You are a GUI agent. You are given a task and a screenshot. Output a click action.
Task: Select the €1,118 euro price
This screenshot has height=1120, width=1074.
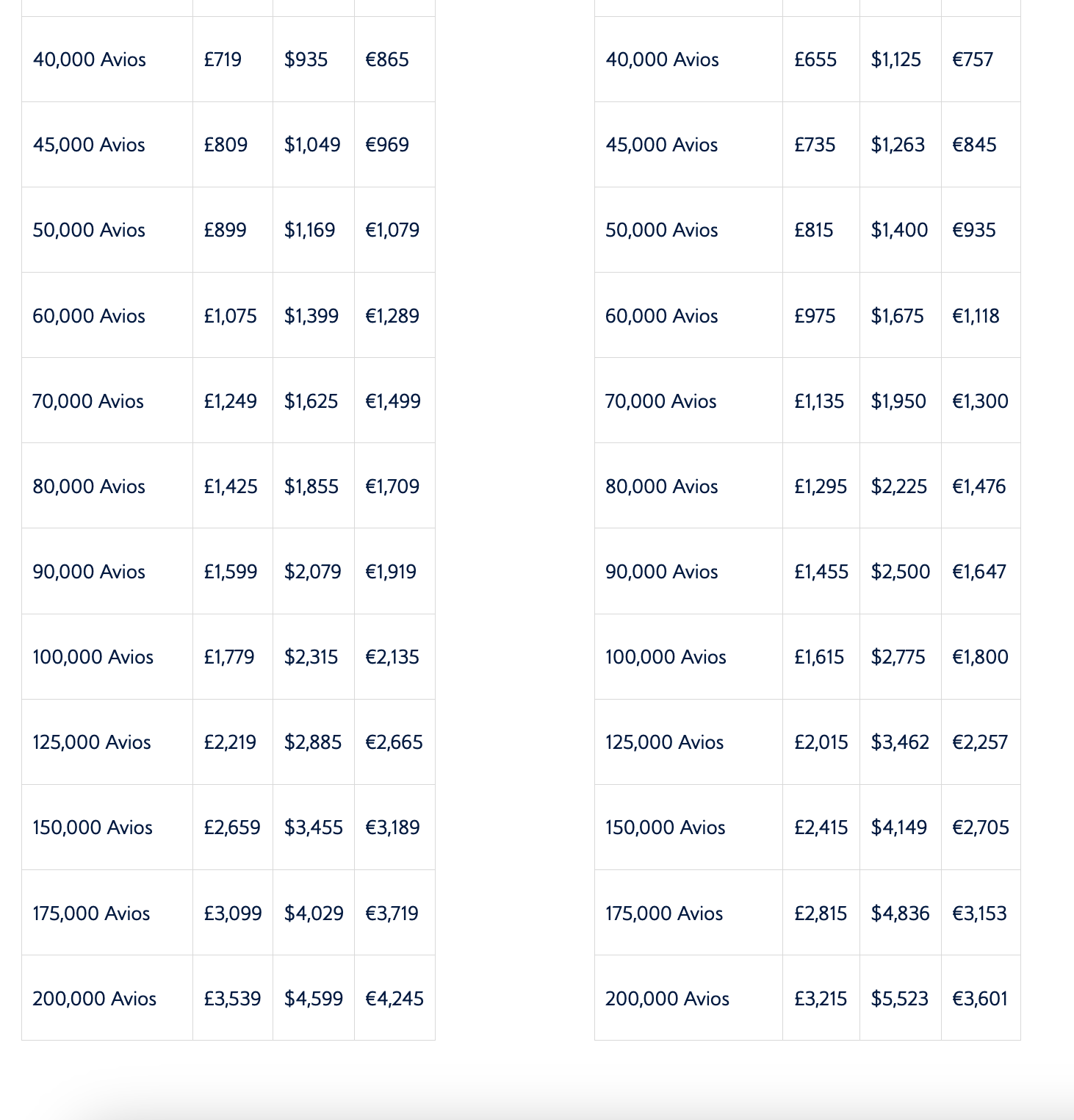[976, 316]
